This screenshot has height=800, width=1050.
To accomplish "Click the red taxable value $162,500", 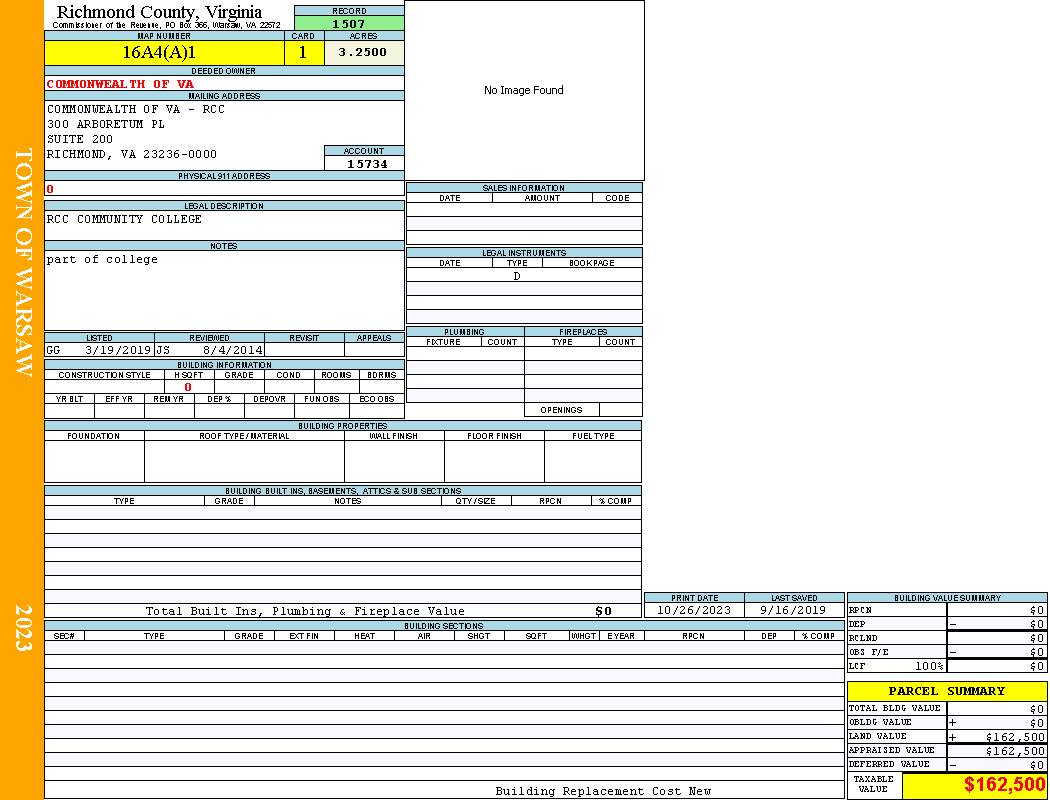I will coord(1004,786).
